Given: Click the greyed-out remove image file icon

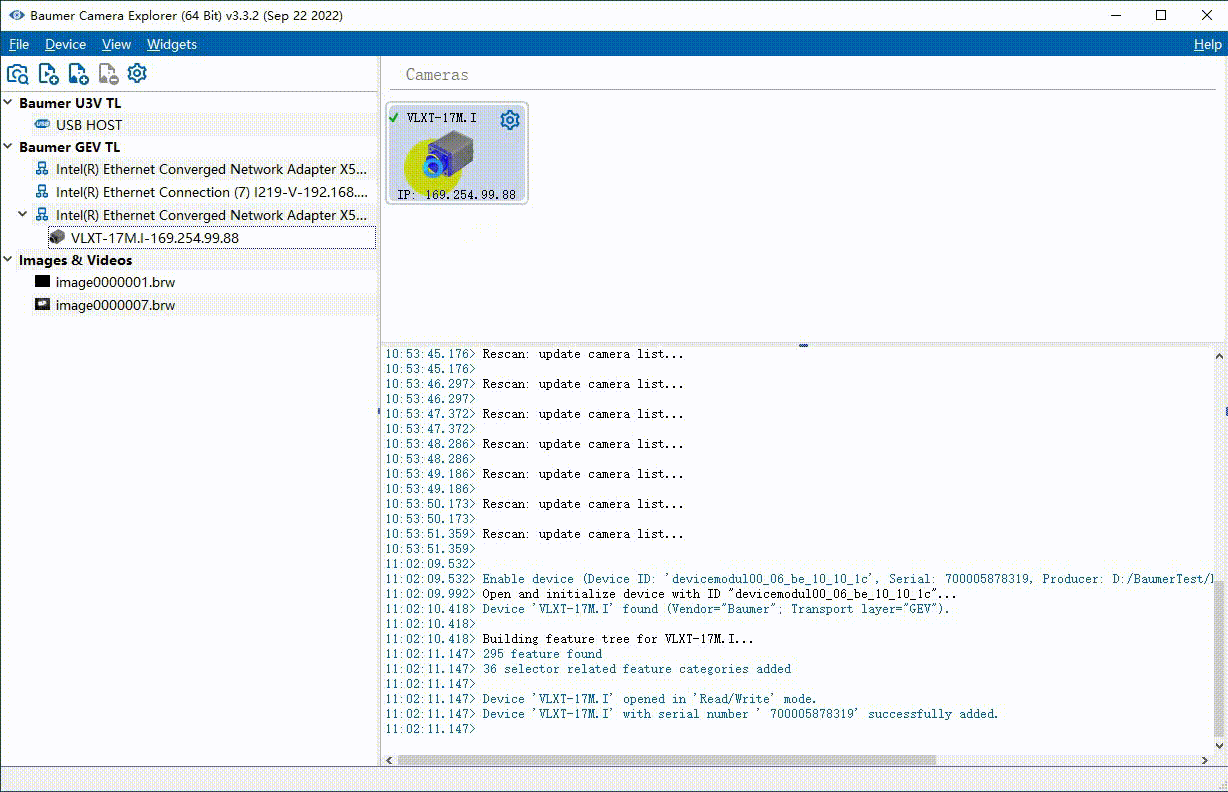Looking at the screenshot, I should tap(108, 74).
